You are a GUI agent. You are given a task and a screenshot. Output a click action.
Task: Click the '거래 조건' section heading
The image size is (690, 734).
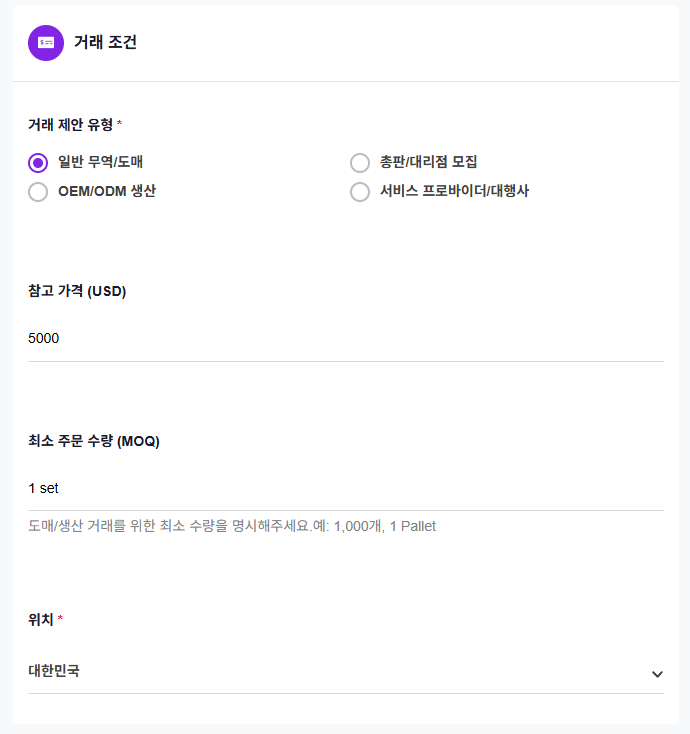click(x=105, y=43)
